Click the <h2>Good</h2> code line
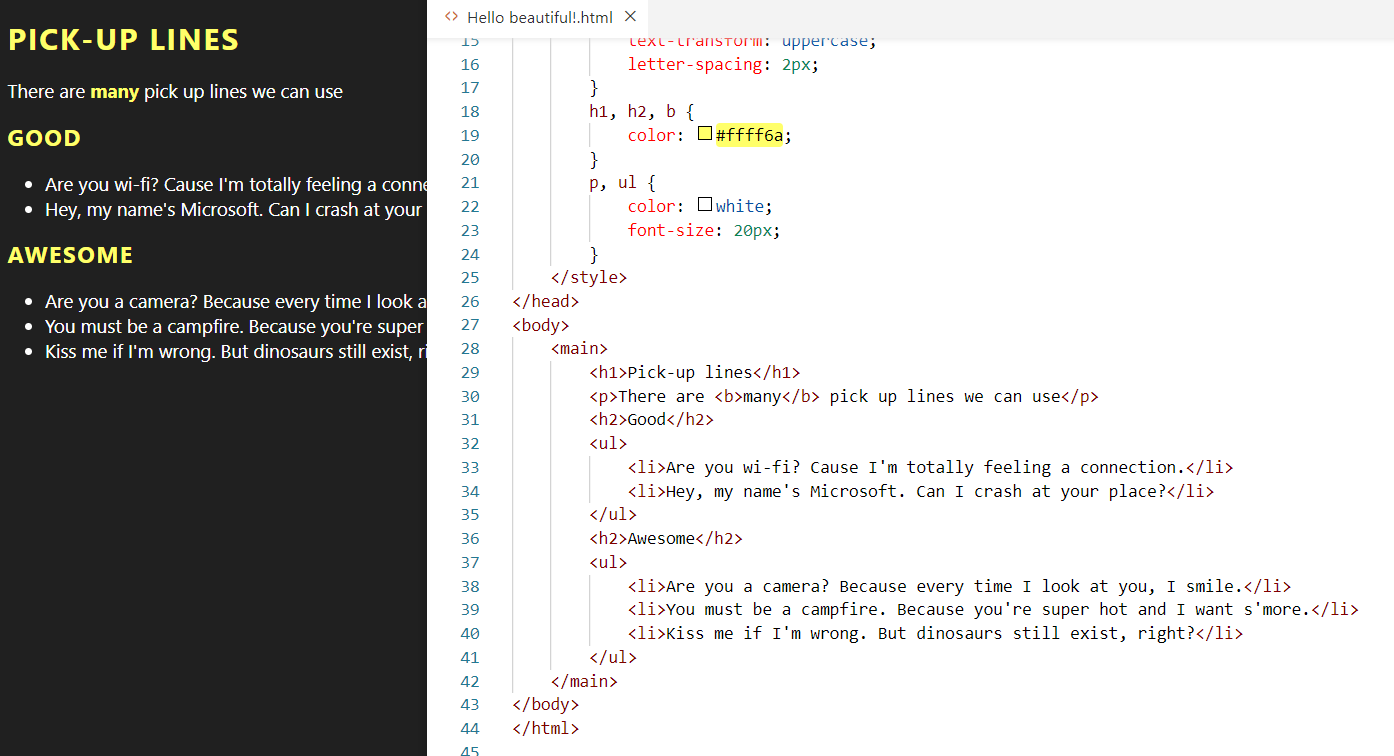The height and width of the screenshot is (756, 1394). tap(652, 420)
